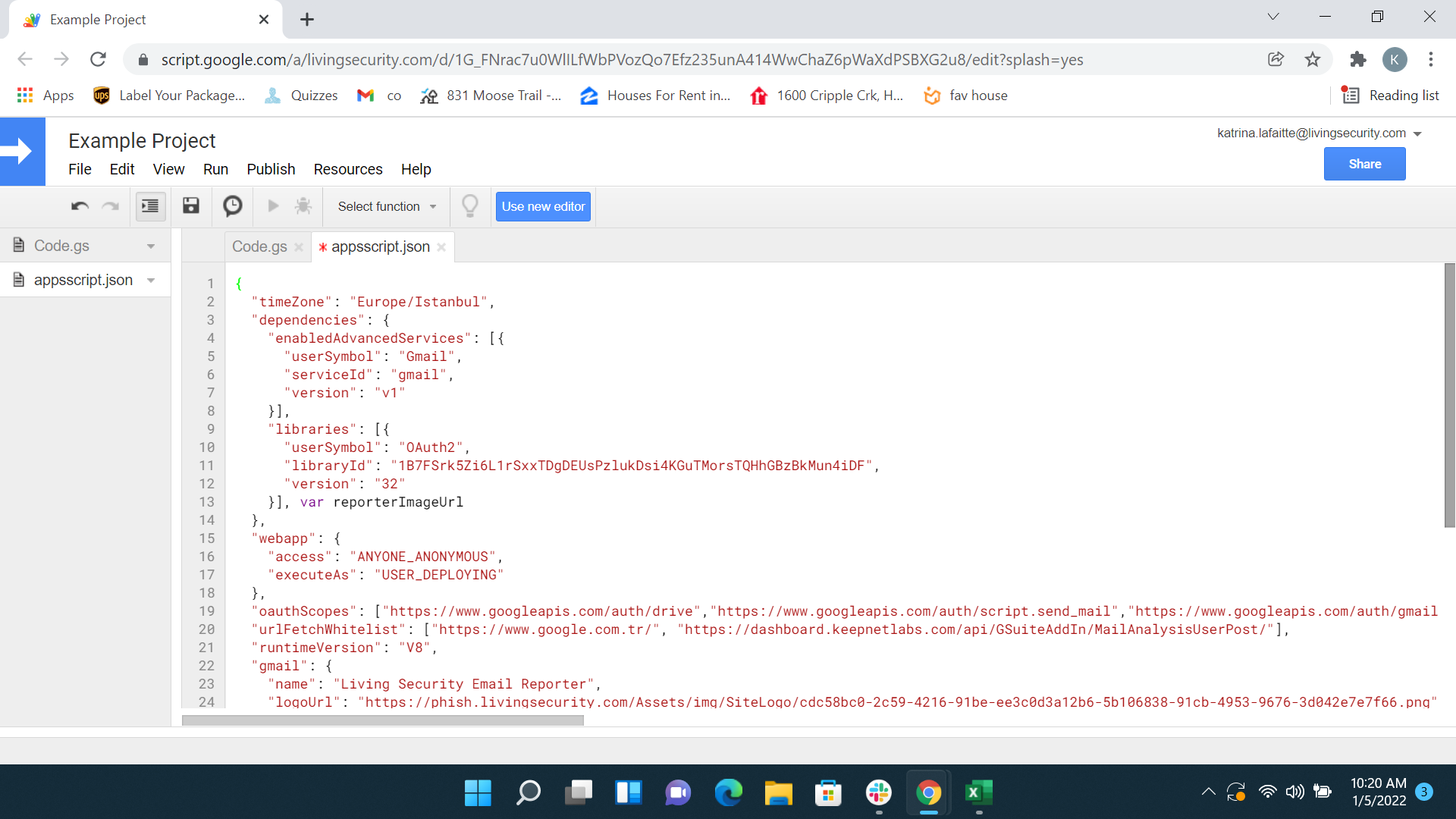Image resolution: width=1456 pixels, height=819 pixels.
Task: Open the Reading list
Action: tap(1390, 96)
